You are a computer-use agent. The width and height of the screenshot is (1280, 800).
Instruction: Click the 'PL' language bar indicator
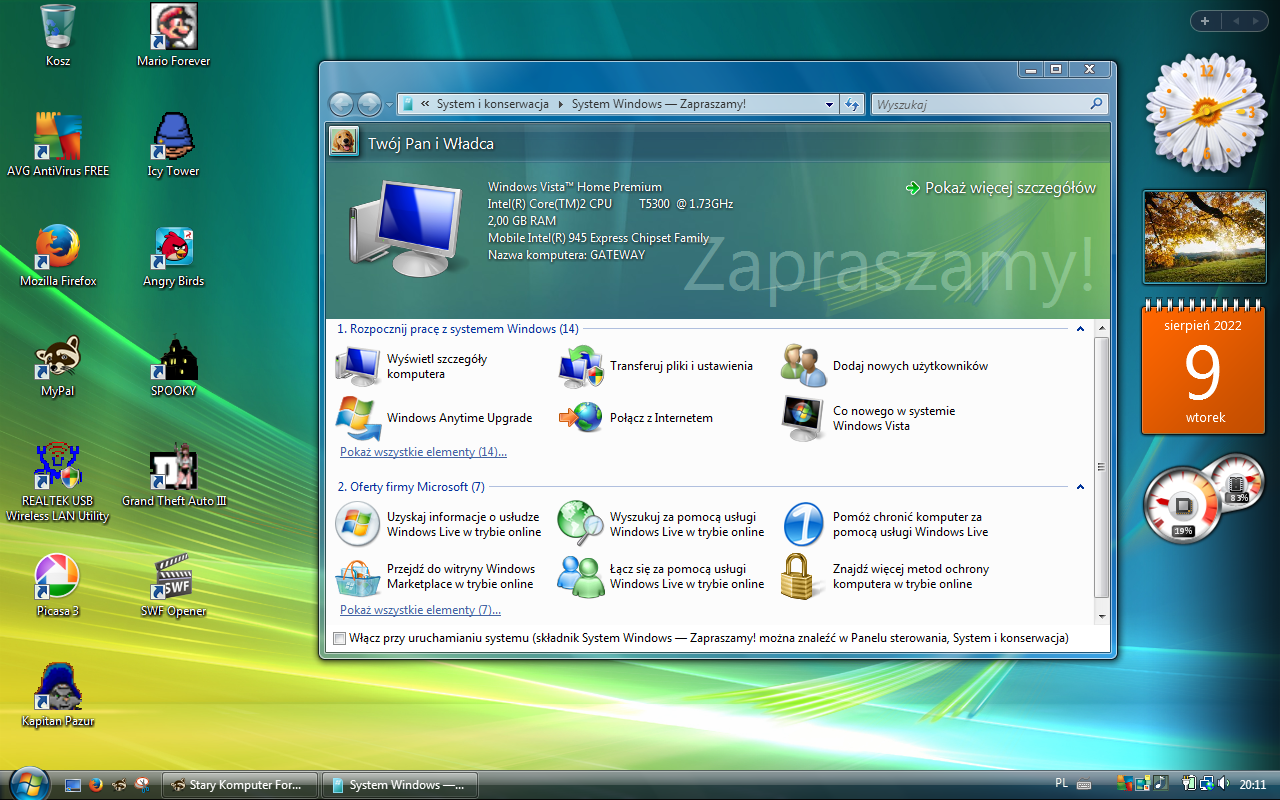pyautogui.click(x=1062, y=784)
